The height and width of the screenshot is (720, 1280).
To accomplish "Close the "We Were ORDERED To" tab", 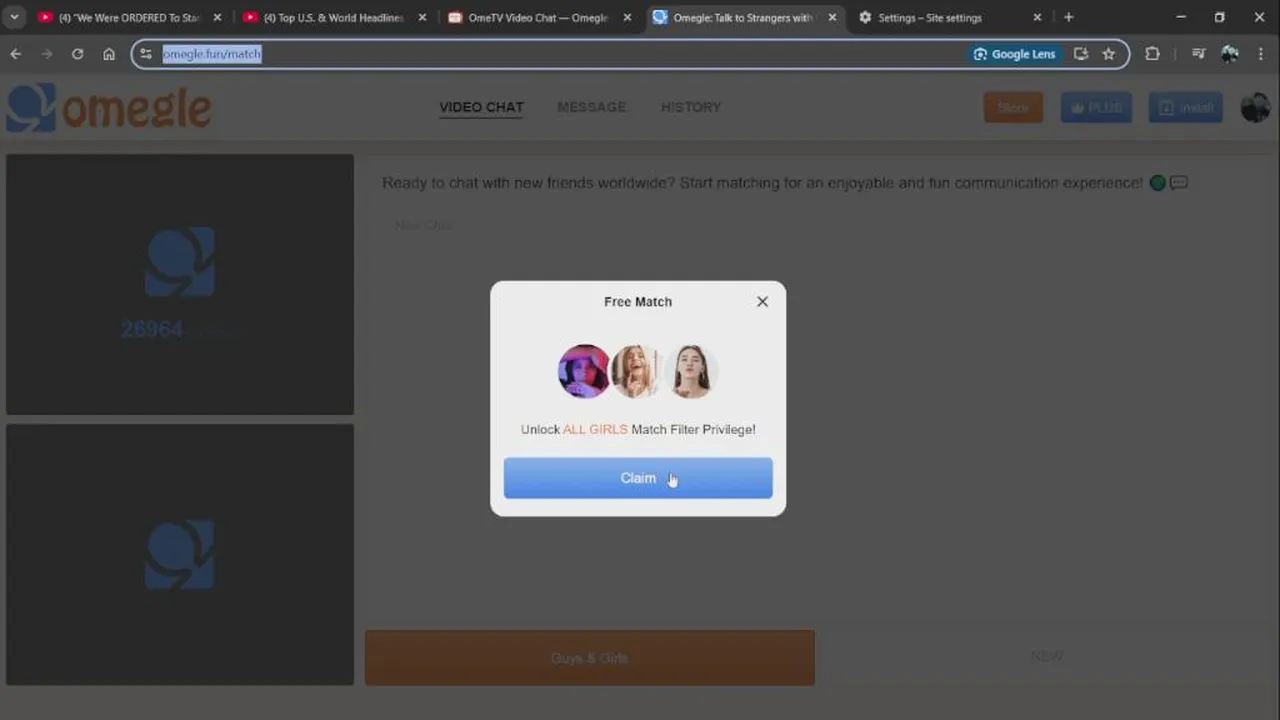I will tap(217, 17).
